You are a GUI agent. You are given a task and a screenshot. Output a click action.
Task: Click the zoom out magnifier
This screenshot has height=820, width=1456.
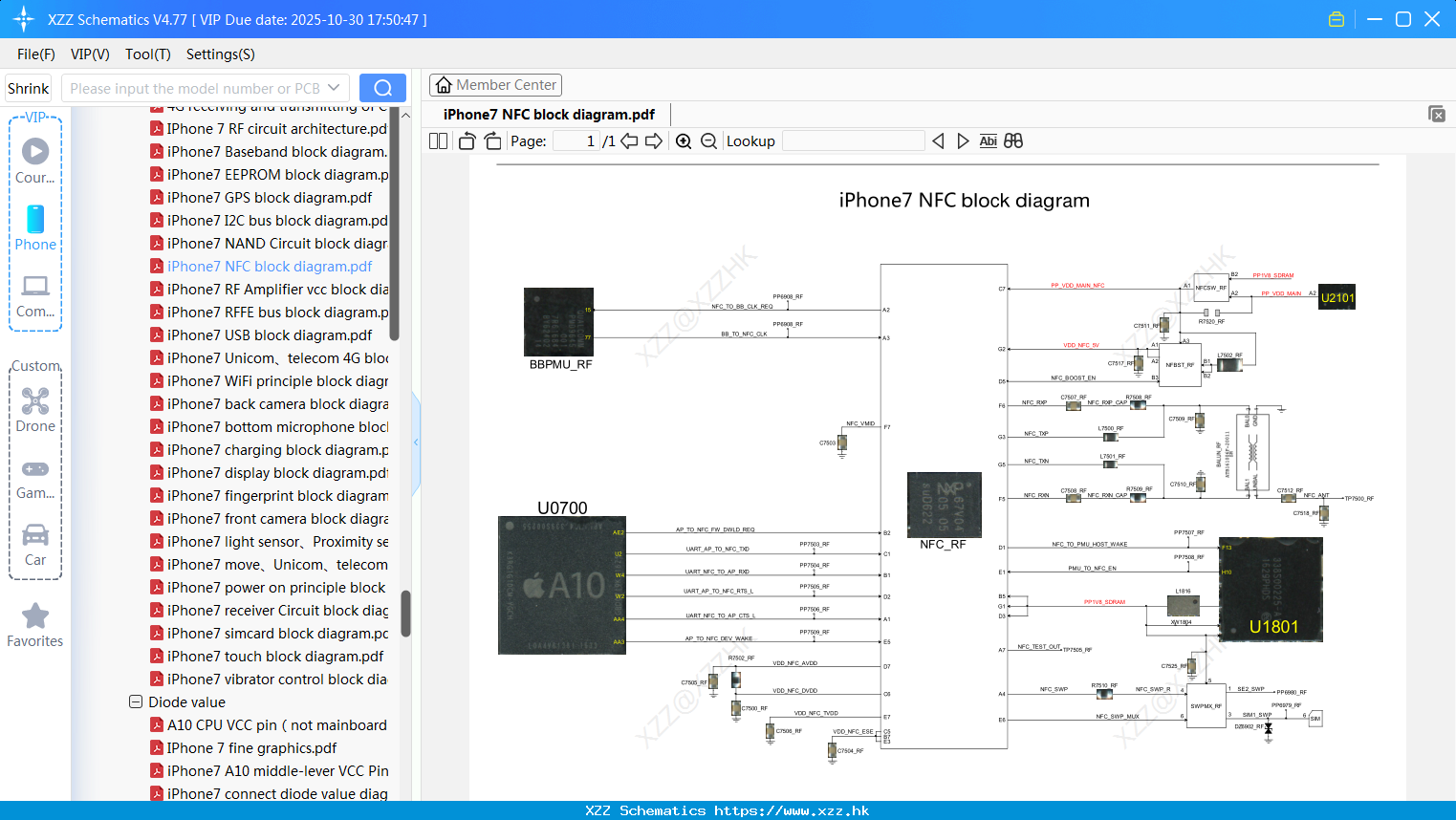[708, 141]
